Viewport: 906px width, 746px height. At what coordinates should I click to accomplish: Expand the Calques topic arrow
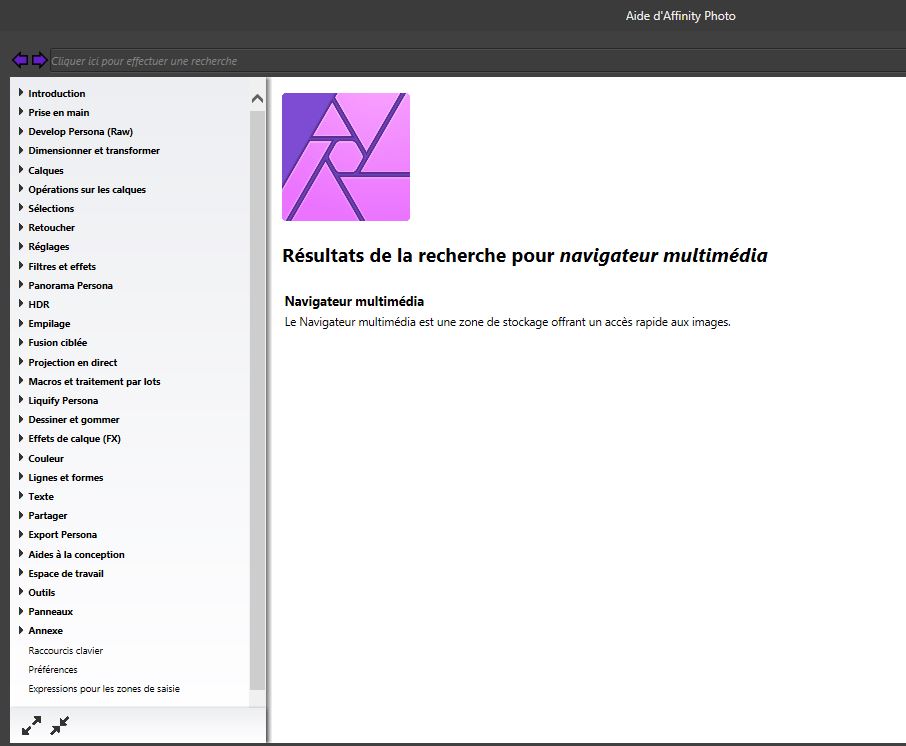pos(21,169)
